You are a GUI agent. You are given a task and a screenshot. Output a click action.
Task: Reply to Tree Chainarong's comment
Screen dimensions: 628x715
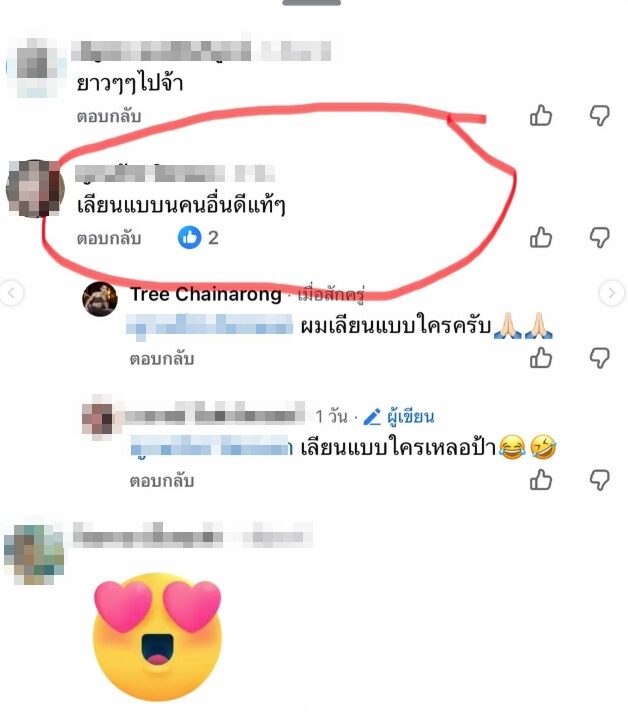[x=162, y=358]
